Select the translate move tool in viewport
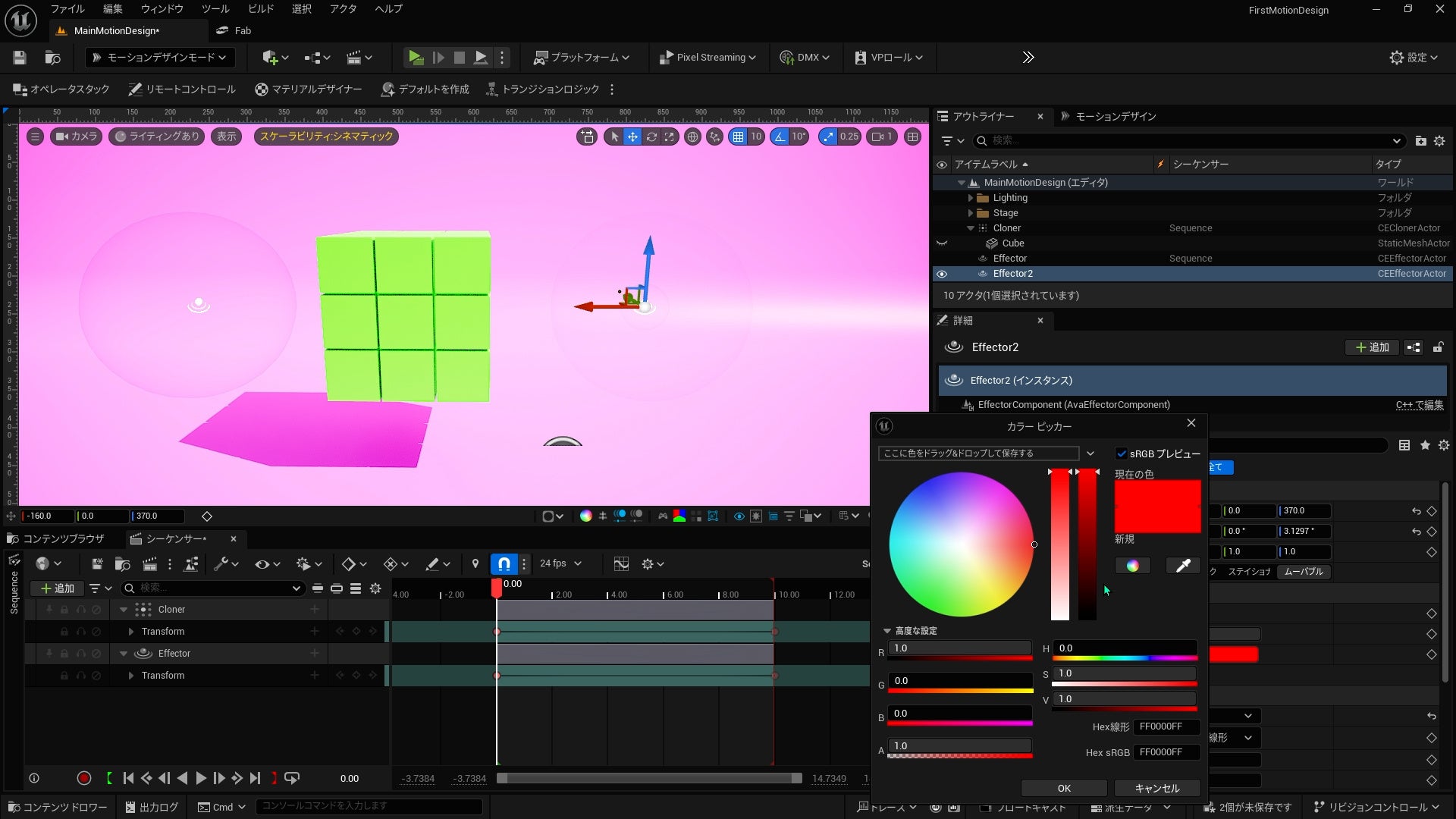Screen dimensions: 1456x819 [x=632, y=137]
